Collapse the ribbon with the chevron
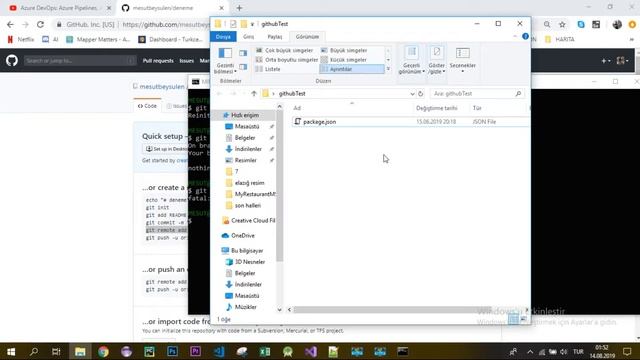The image size is (640, 360). pos(515,37)
